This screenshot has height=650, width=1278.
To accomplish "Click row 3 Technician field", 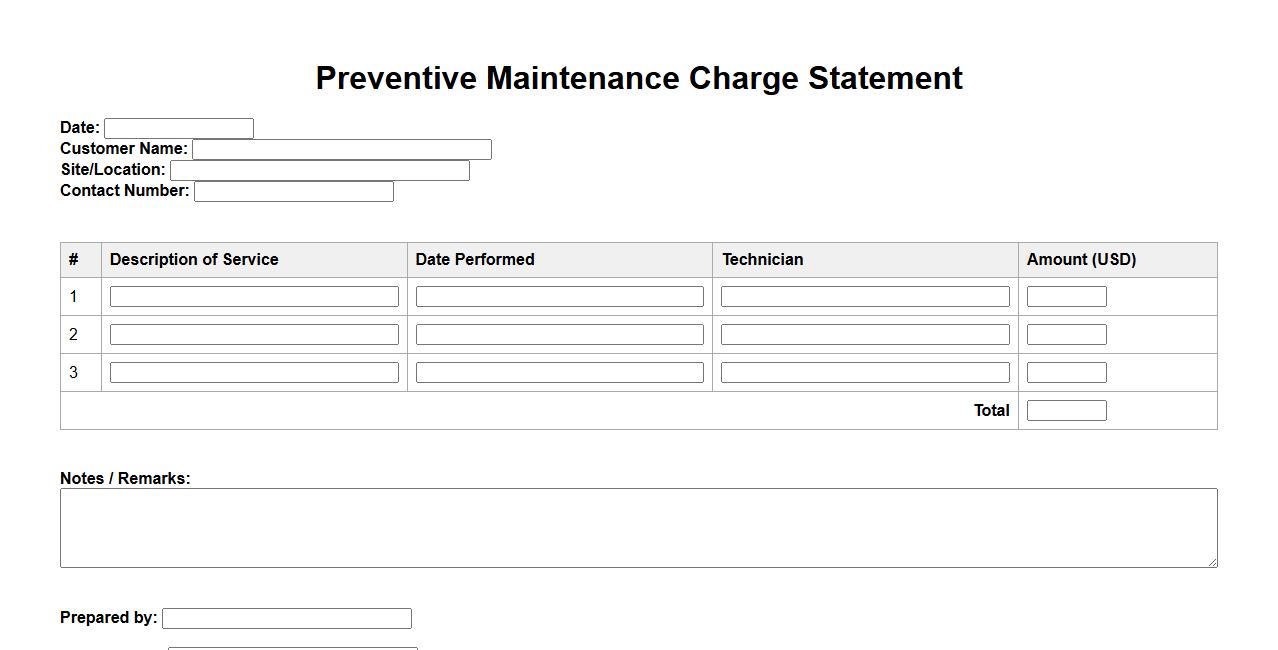I will point(865,373).
